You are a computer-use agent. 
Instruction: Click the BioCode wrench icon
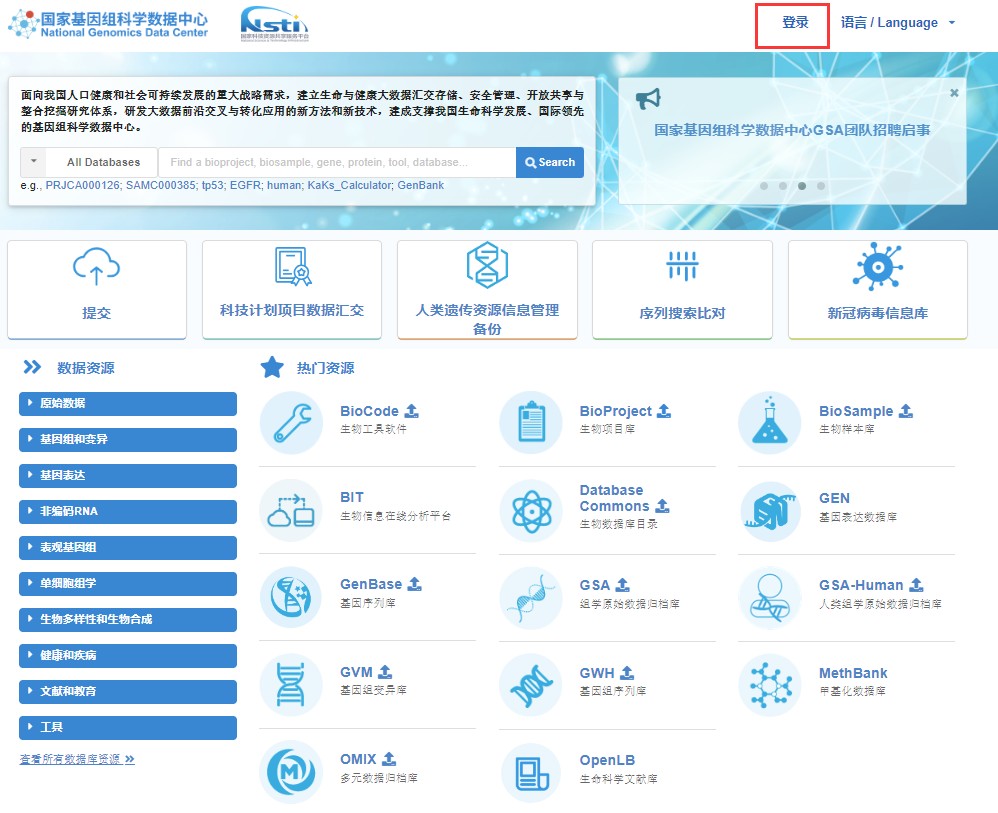pos(291,423)
